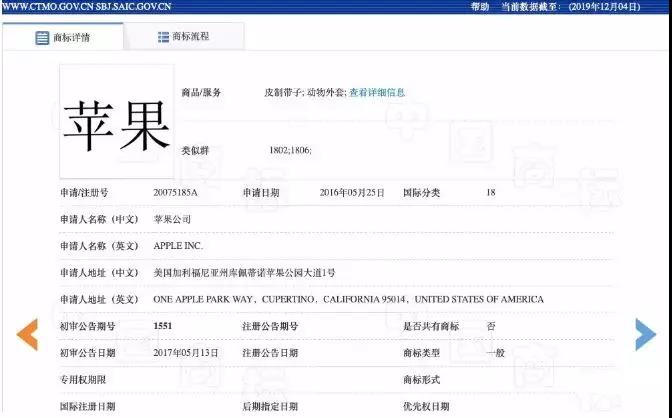
Task: Click the 申请人名称（中文） label
Action: pyautogui.click(x=99, y=220)
